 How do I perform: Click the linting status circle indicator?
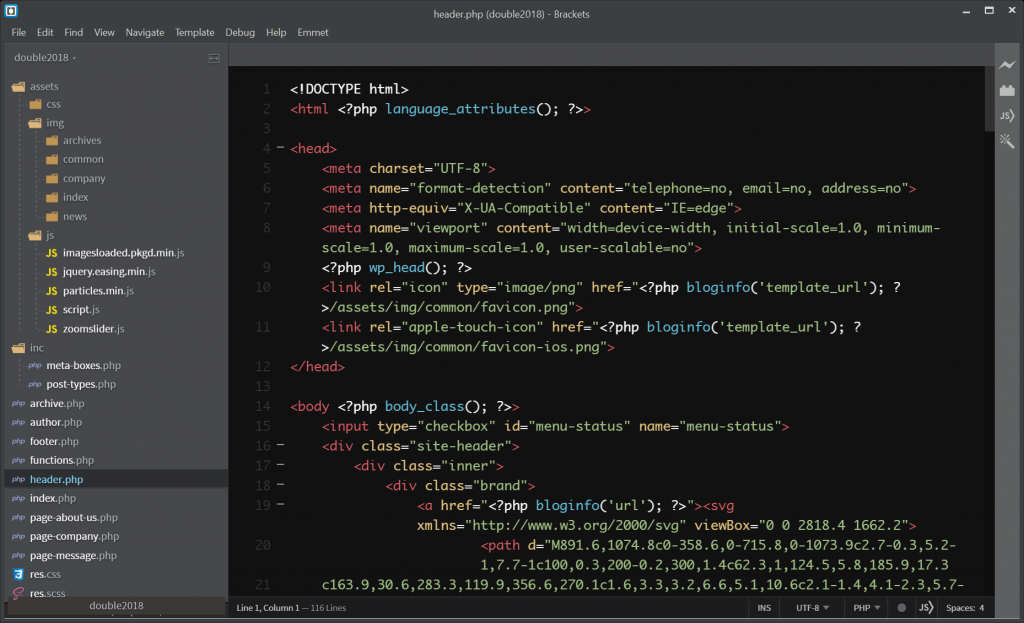click(901, 607)
